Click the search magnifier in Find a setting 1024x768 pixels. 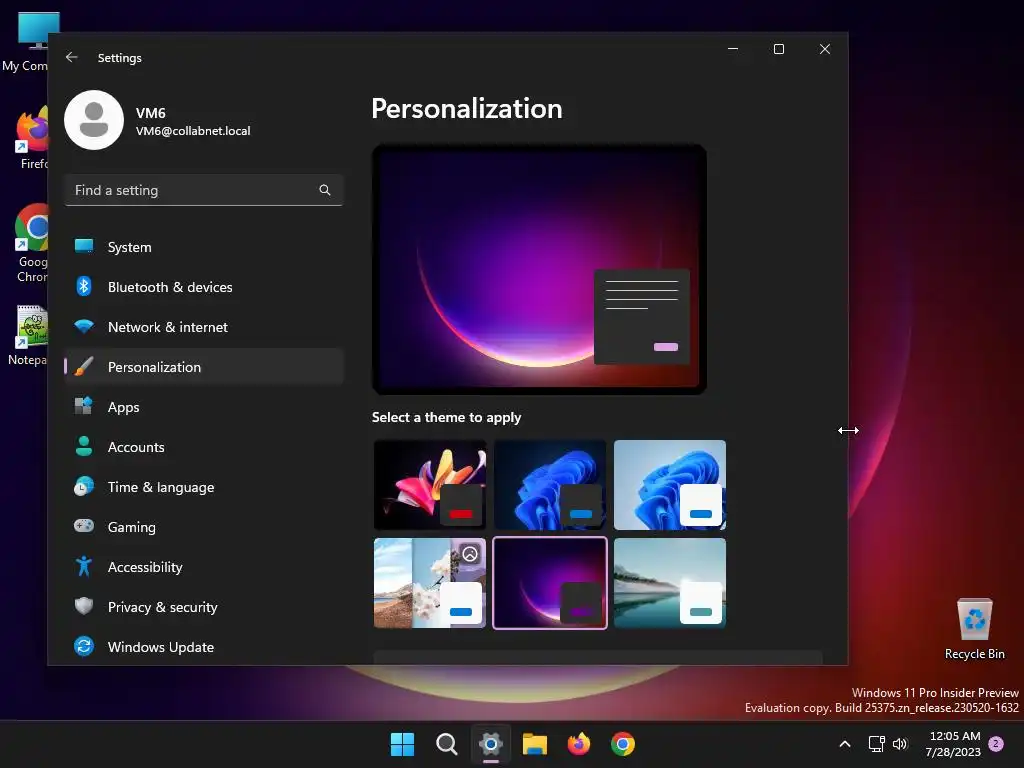coord(325,190)
